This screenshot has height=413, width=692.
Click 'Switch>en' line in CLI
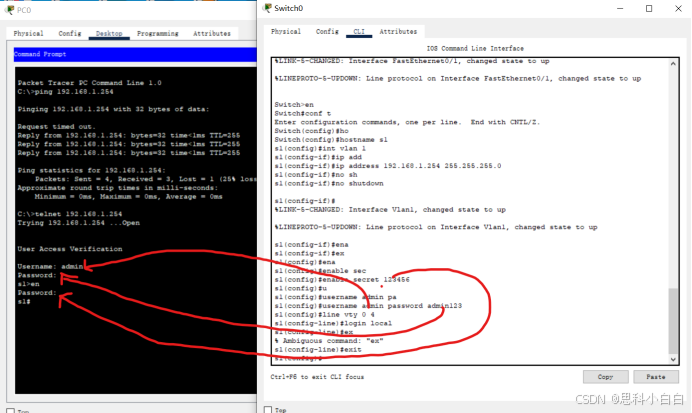[294, 105]
